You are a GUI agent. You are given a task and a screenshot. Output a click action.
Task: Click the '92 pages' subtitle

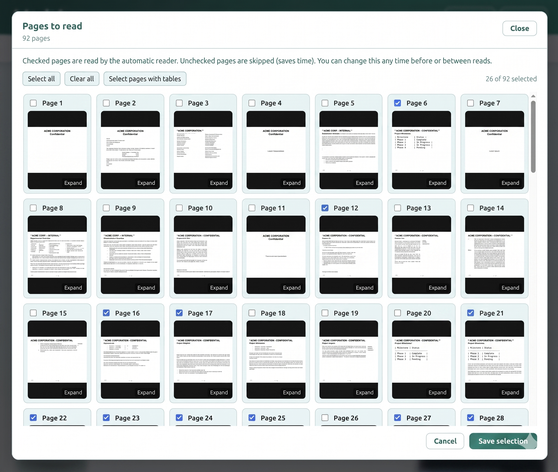[x=36, y=38]
